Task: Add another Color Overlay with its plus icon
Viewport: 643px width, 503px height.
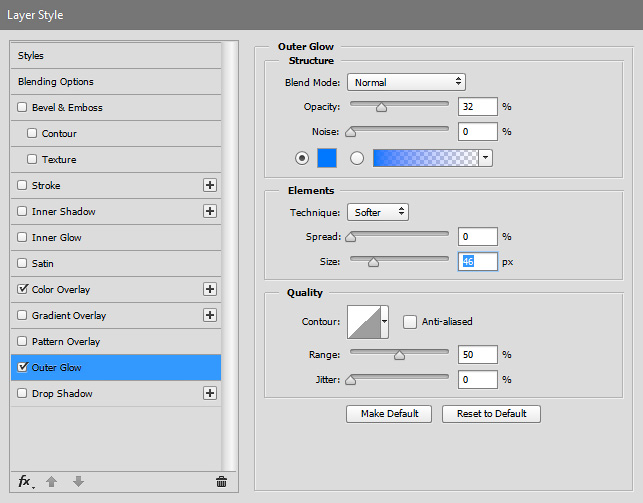Action: (210, 289)
